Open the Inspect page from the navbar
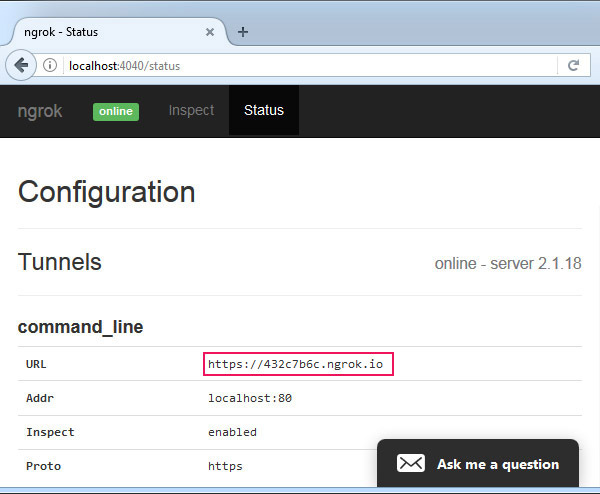Viewport: 600px width, 494px height. tap(191, 110)
